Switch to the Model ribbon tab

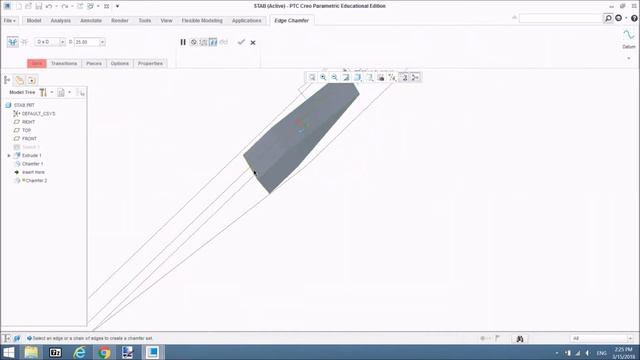[x=34, y=20]
